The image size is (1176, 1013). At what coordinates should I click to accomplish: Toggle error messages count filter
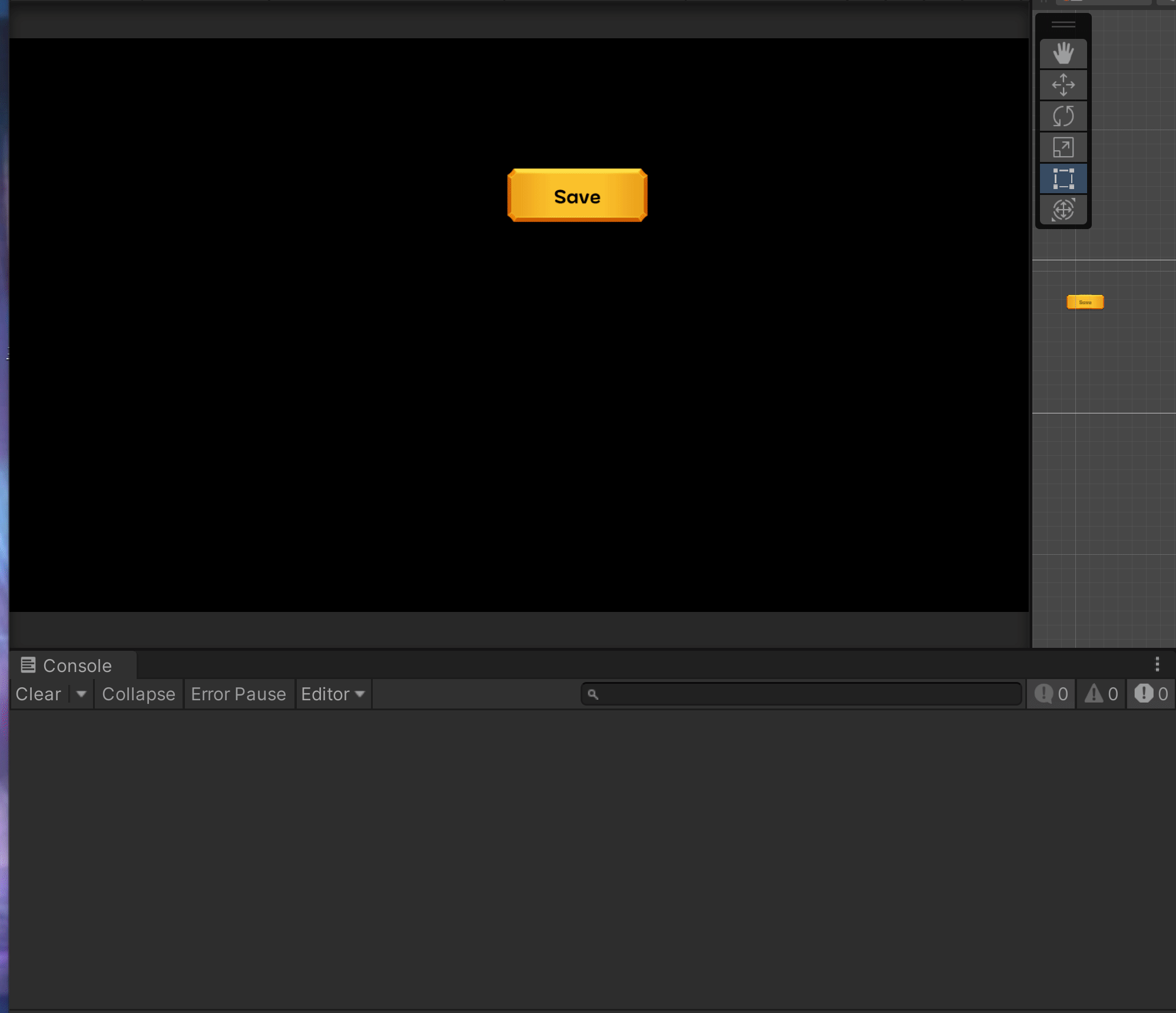(x=1151, y=694)
